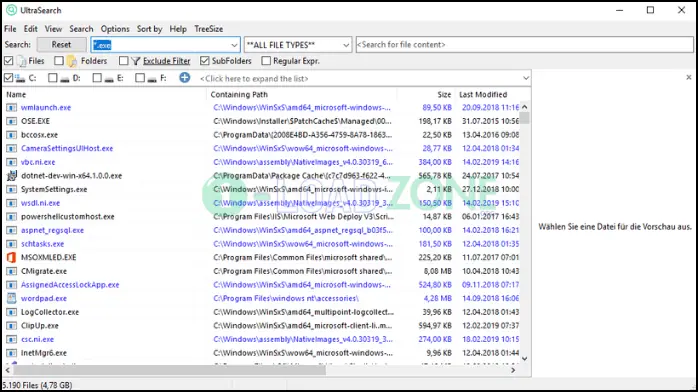
Task: Select the 565,78 KB size cell
Action: coord(435,176)
